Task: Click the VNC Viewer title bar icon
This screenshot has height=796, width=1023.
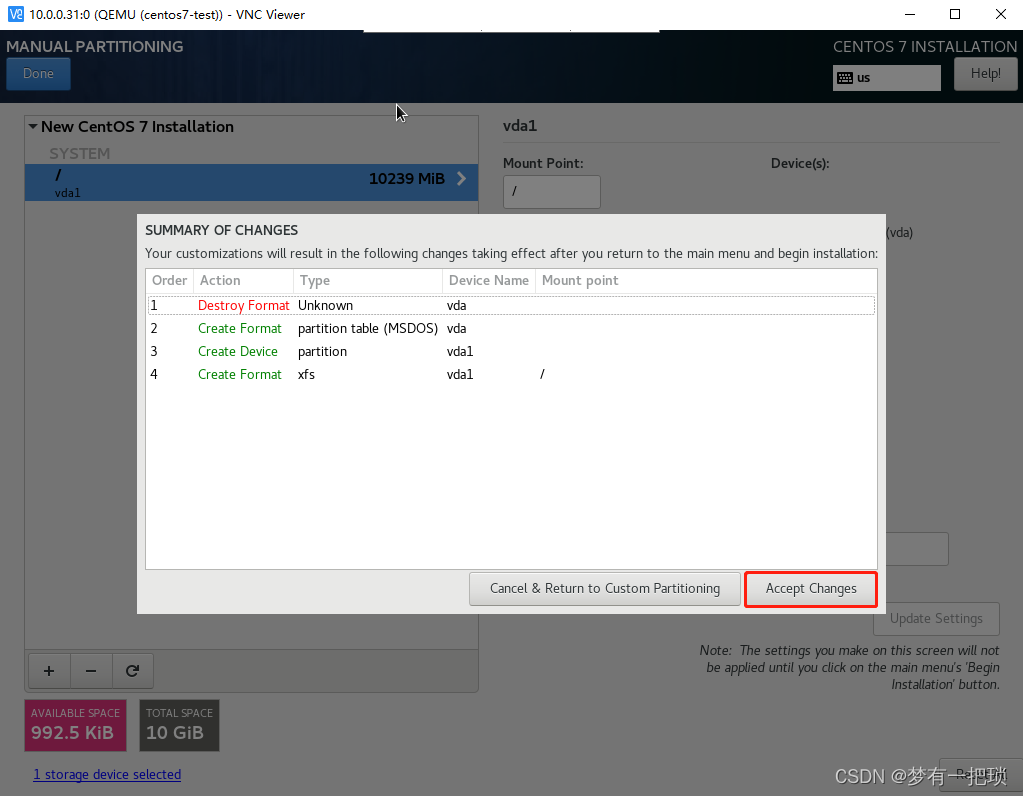Action: 16,14
